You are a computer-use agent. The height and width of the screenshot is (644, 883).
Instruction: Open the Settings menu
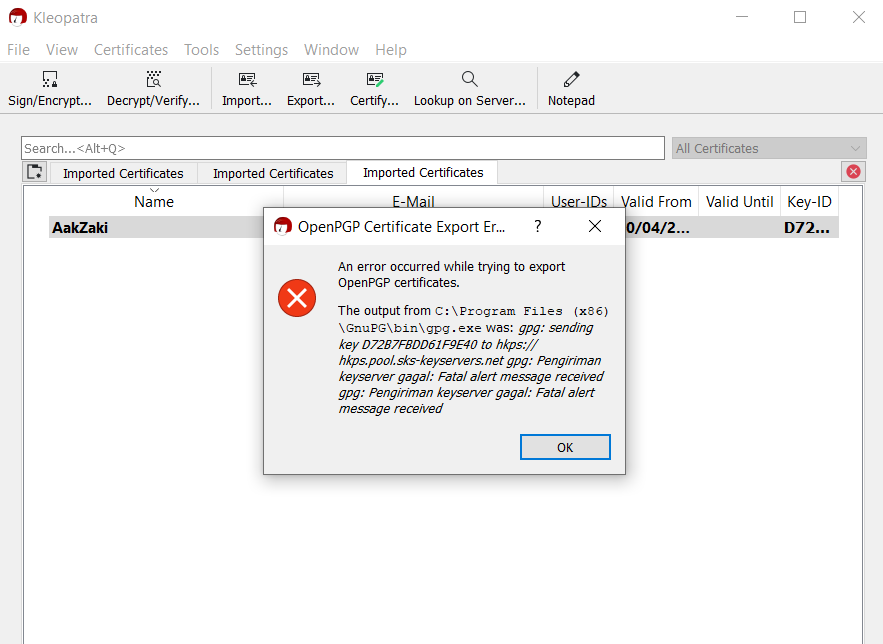[x=261, y=50]
